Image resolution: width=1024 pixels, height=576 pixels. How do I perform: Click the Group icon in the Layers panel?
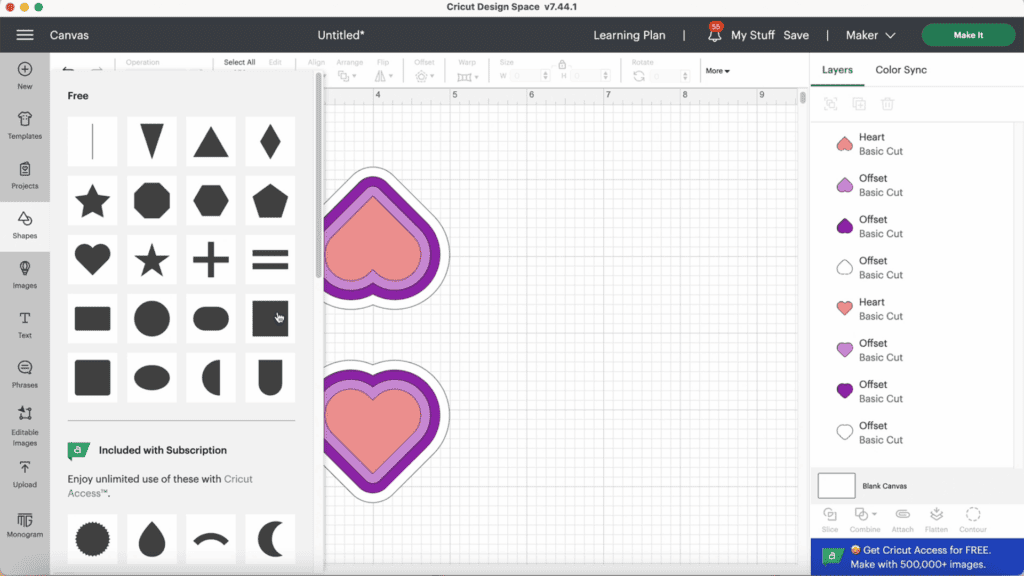(x=830, y=104)
